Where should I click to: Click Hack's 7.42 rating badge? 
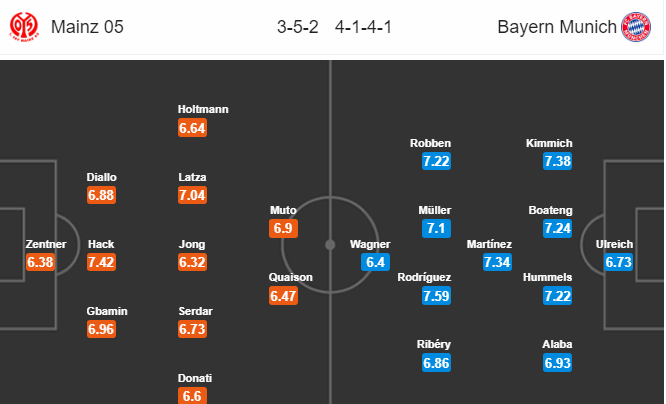coord(101,262)
